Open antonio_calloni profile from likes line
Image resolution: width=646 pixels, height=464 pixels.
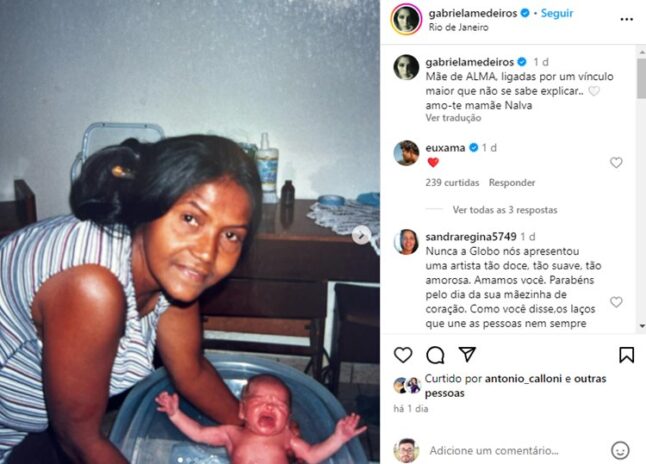coord(523,379)
